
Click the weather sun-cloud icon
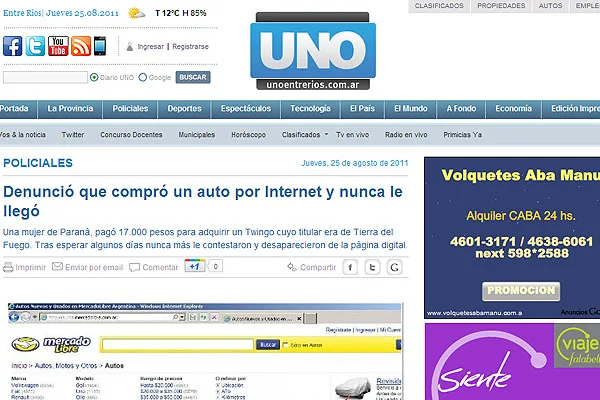137,13
